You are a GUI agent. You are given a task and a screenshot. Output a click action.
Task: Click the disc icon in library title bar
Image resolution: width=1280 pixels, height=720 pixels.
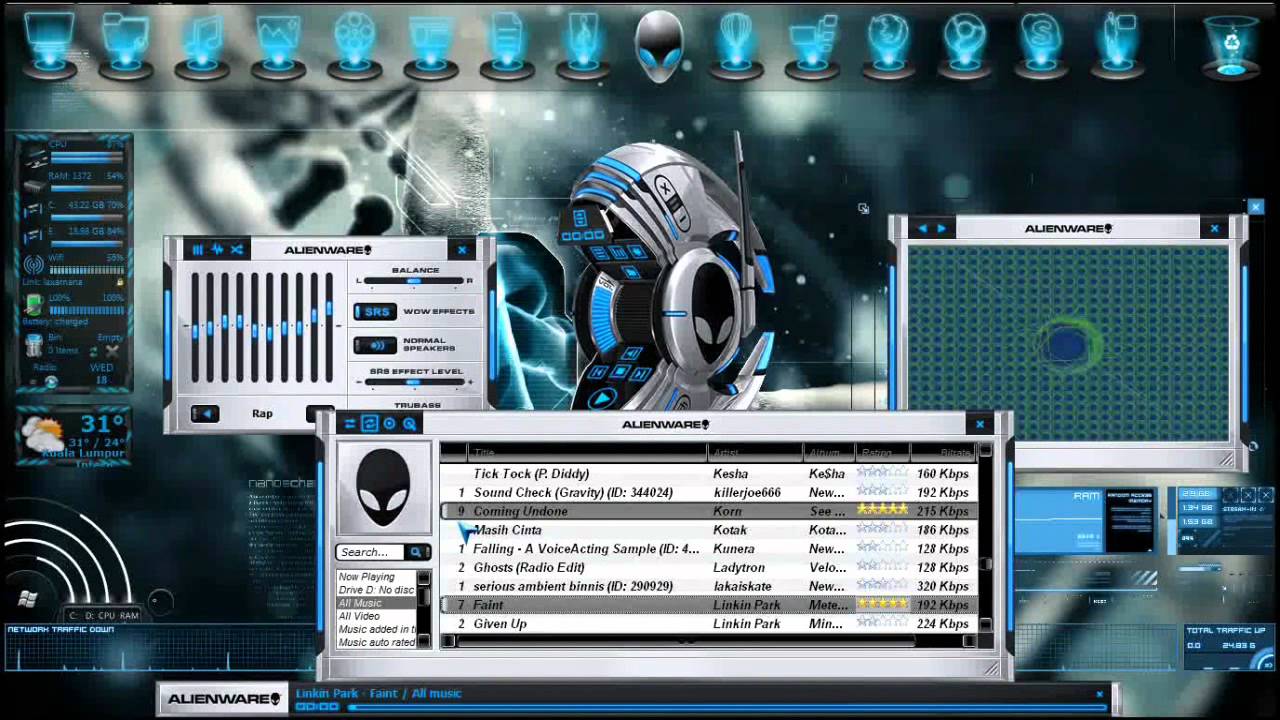point(389,424)
